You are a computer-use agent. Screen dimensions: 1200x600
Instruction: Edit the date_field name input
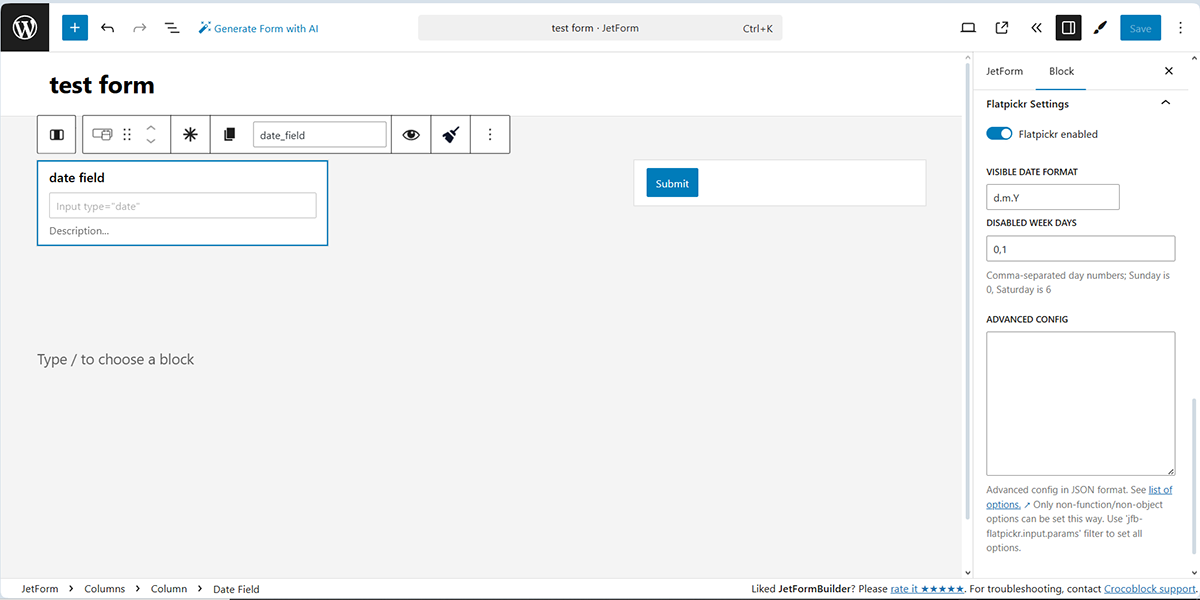pyautogui.click(x=320, y=135)
